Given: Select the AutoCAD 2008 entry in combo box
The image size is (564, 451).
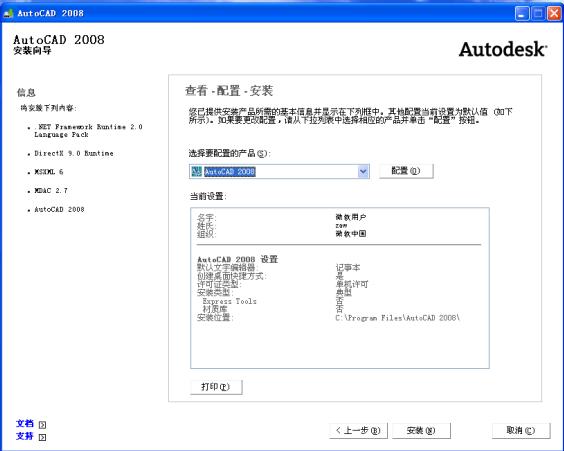Looking at the screenshot, I should click(x=230, y=172).
